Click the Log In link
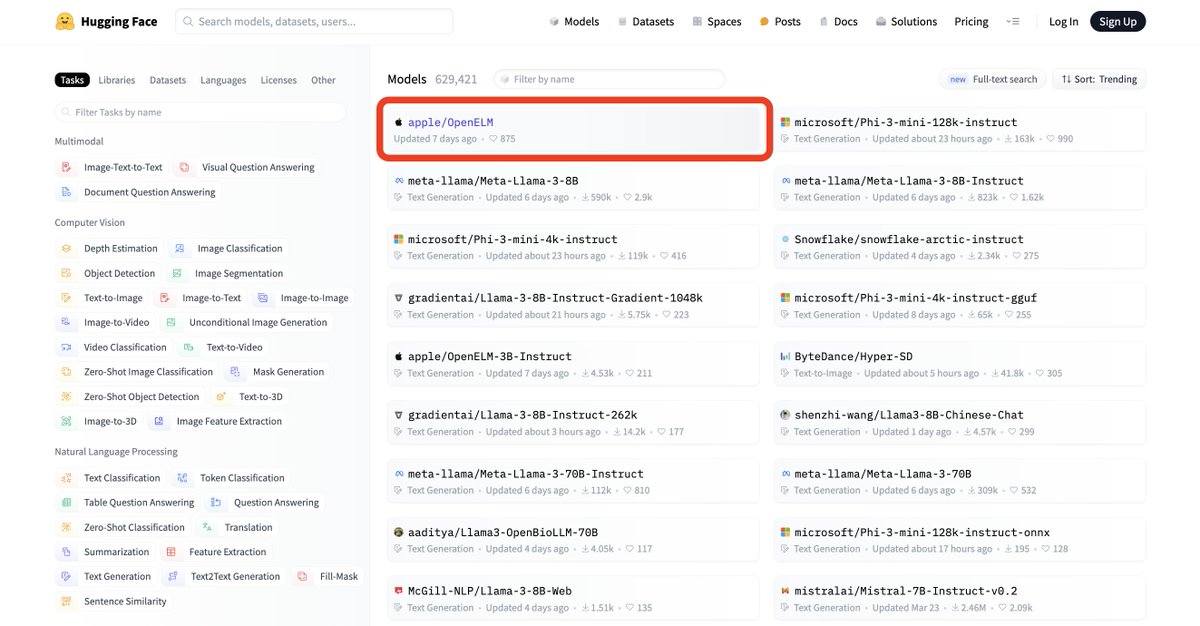 click(x=1063, y=21)
